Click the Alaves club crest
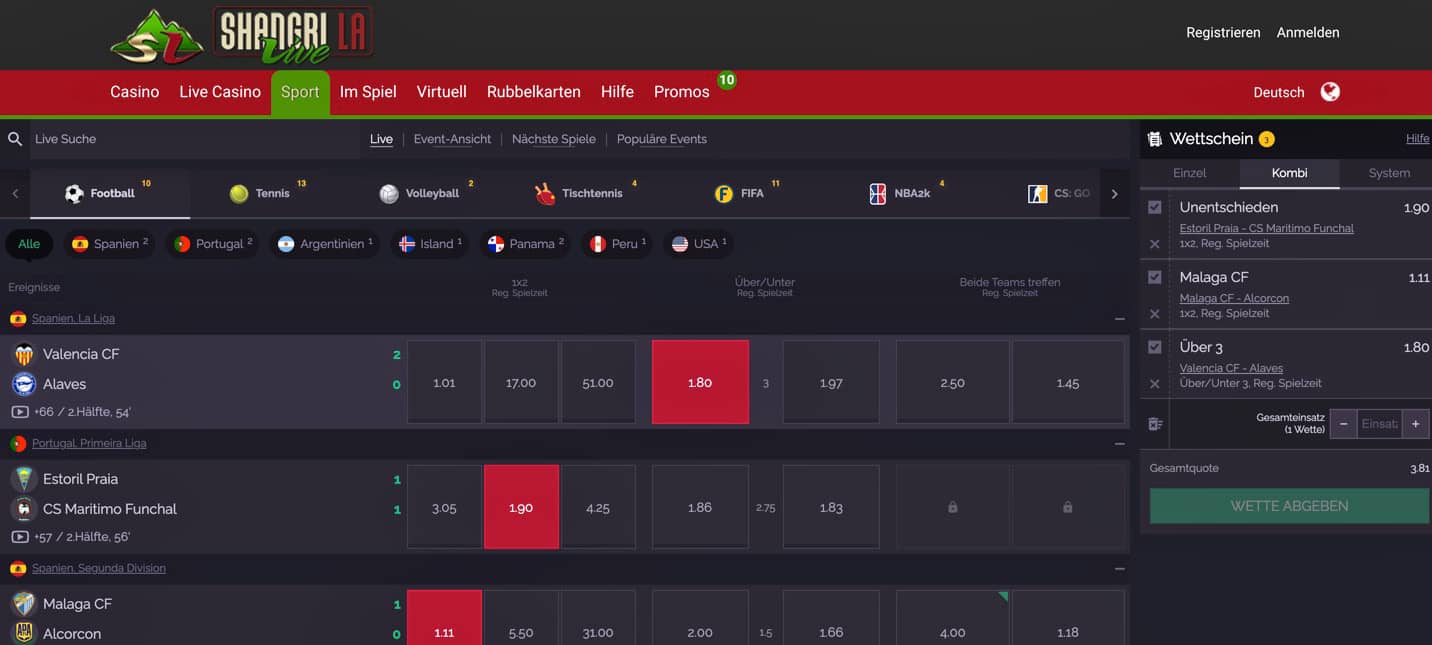 [24, 384]
